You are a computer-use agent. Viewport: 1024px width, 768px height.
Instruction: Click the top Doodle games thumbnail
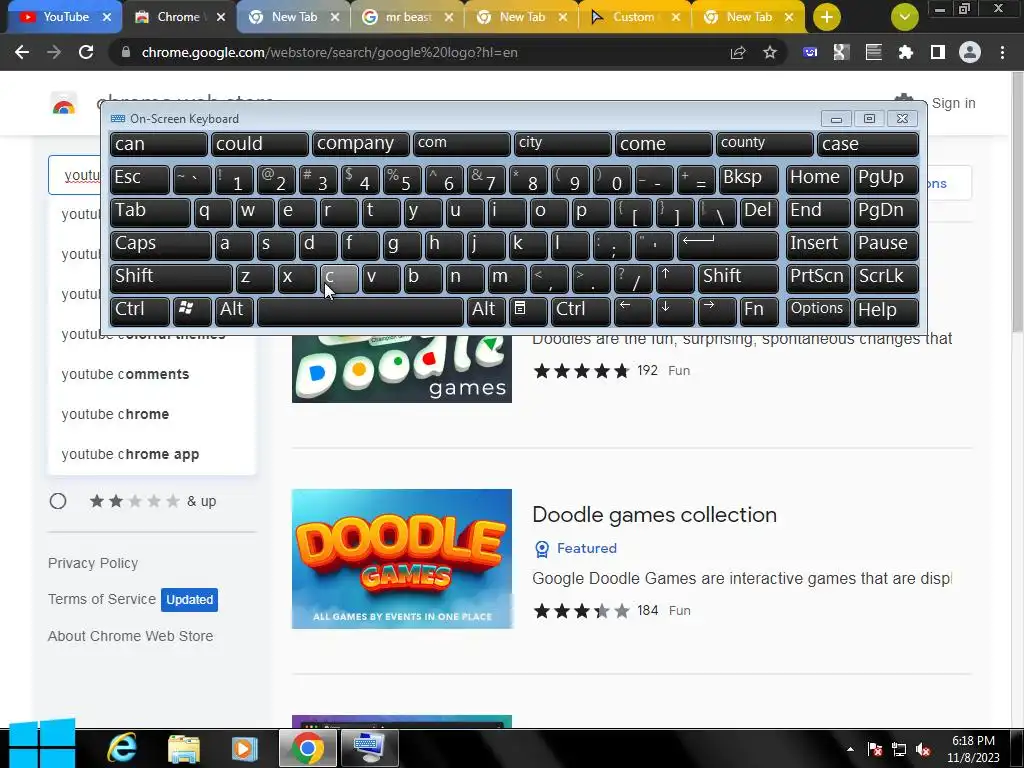click(402, 368)
